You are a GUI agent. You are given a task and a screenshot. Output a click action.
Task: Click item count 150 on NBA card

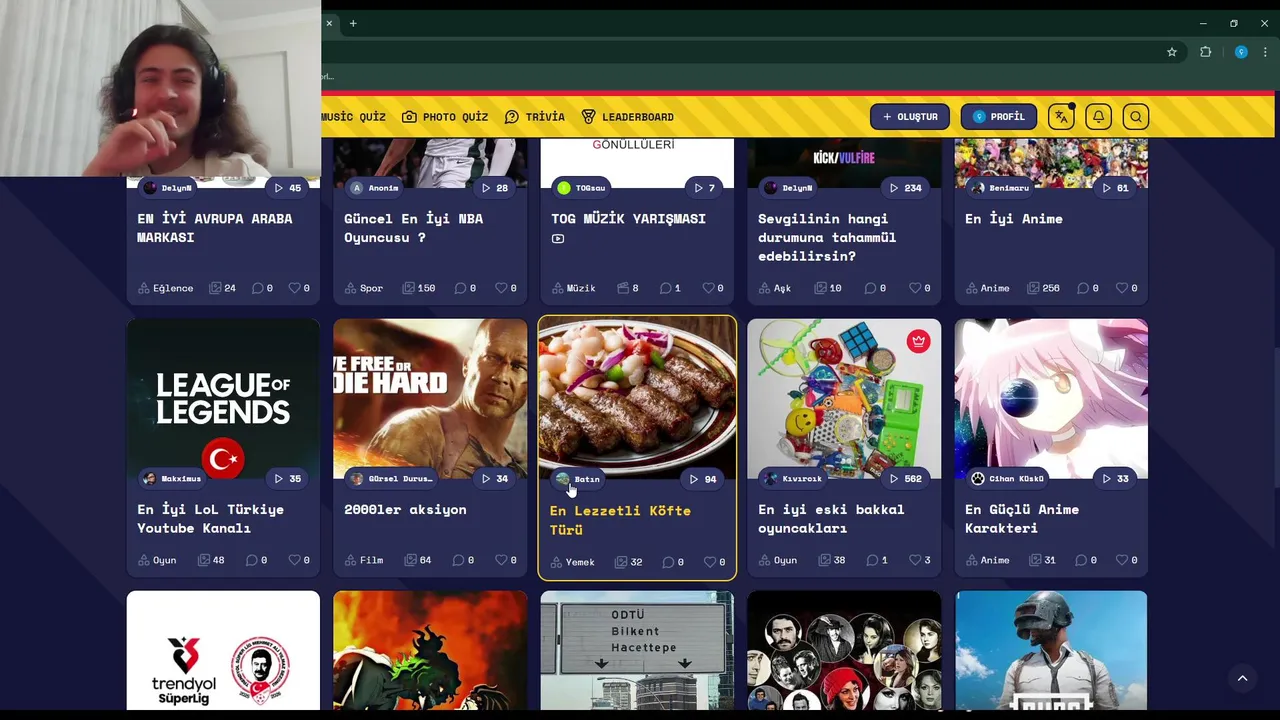(x=418, y=288)
